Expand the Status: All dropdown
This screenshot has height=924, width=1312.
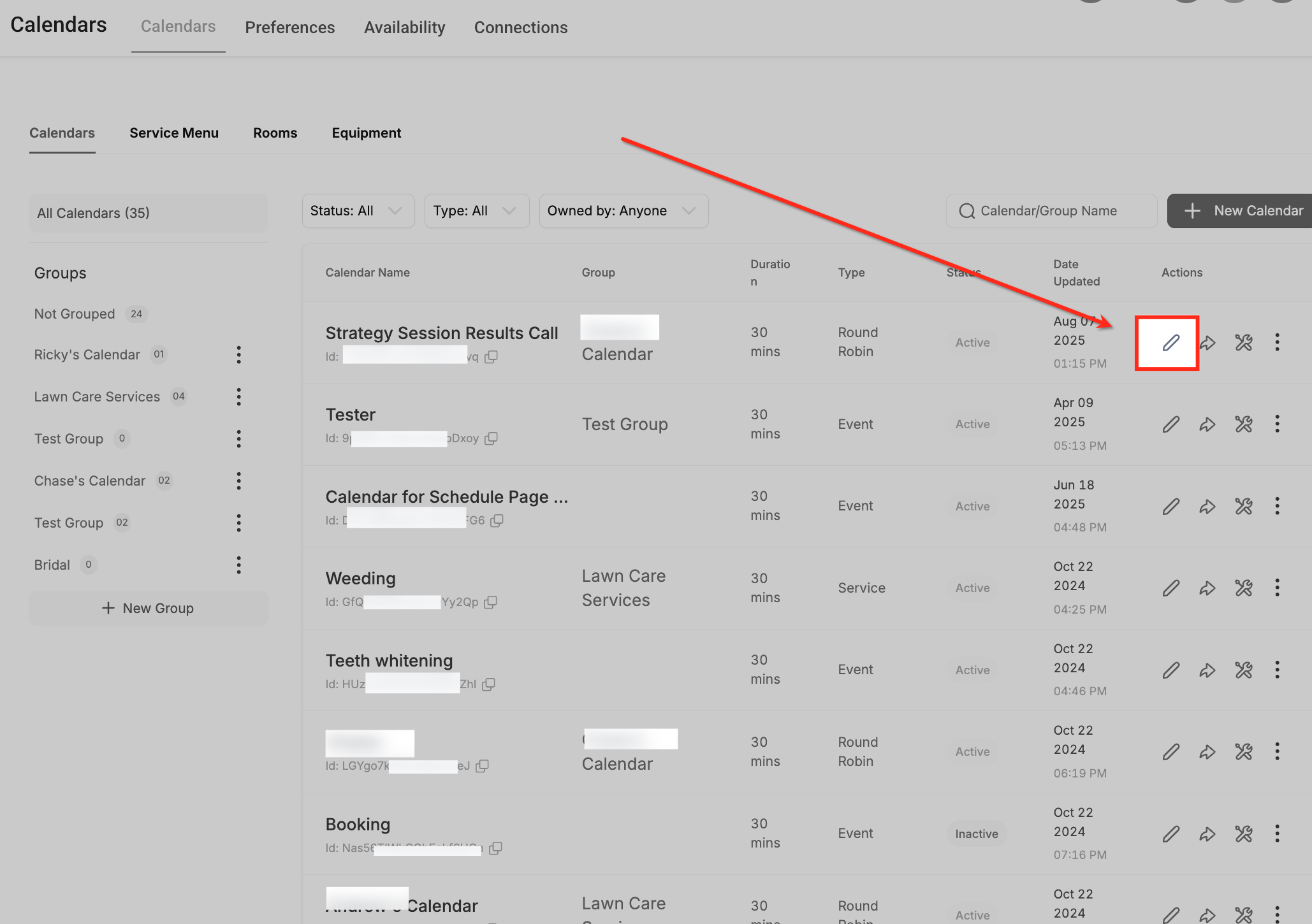point(358,211)
